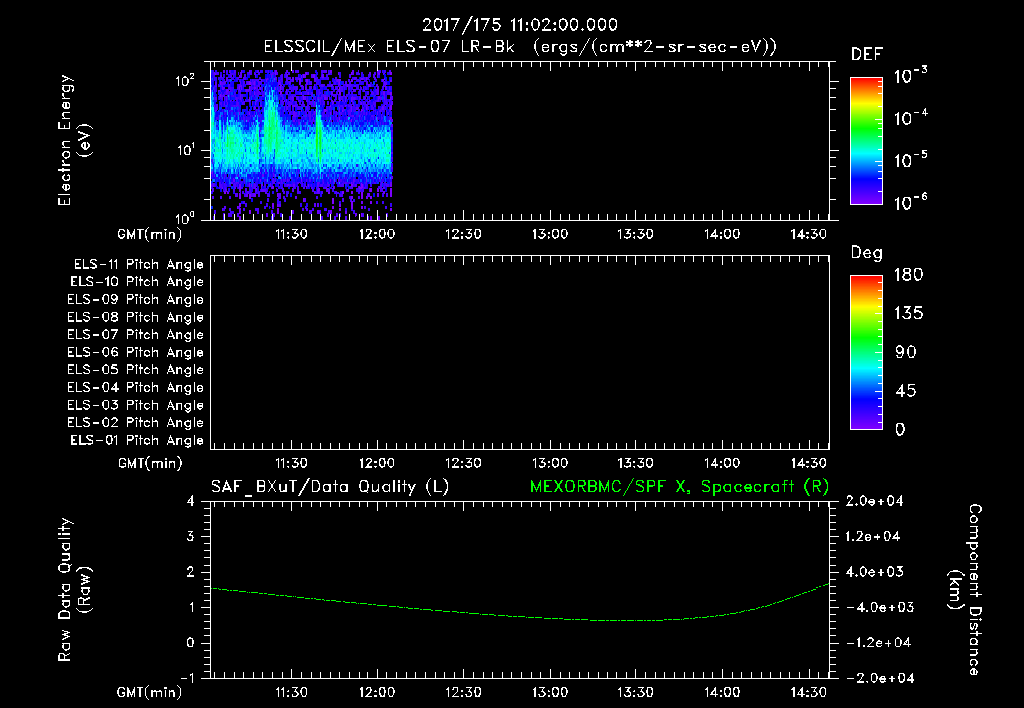
Task: Click the DEF legend title
Action: [x=867, y=55]
